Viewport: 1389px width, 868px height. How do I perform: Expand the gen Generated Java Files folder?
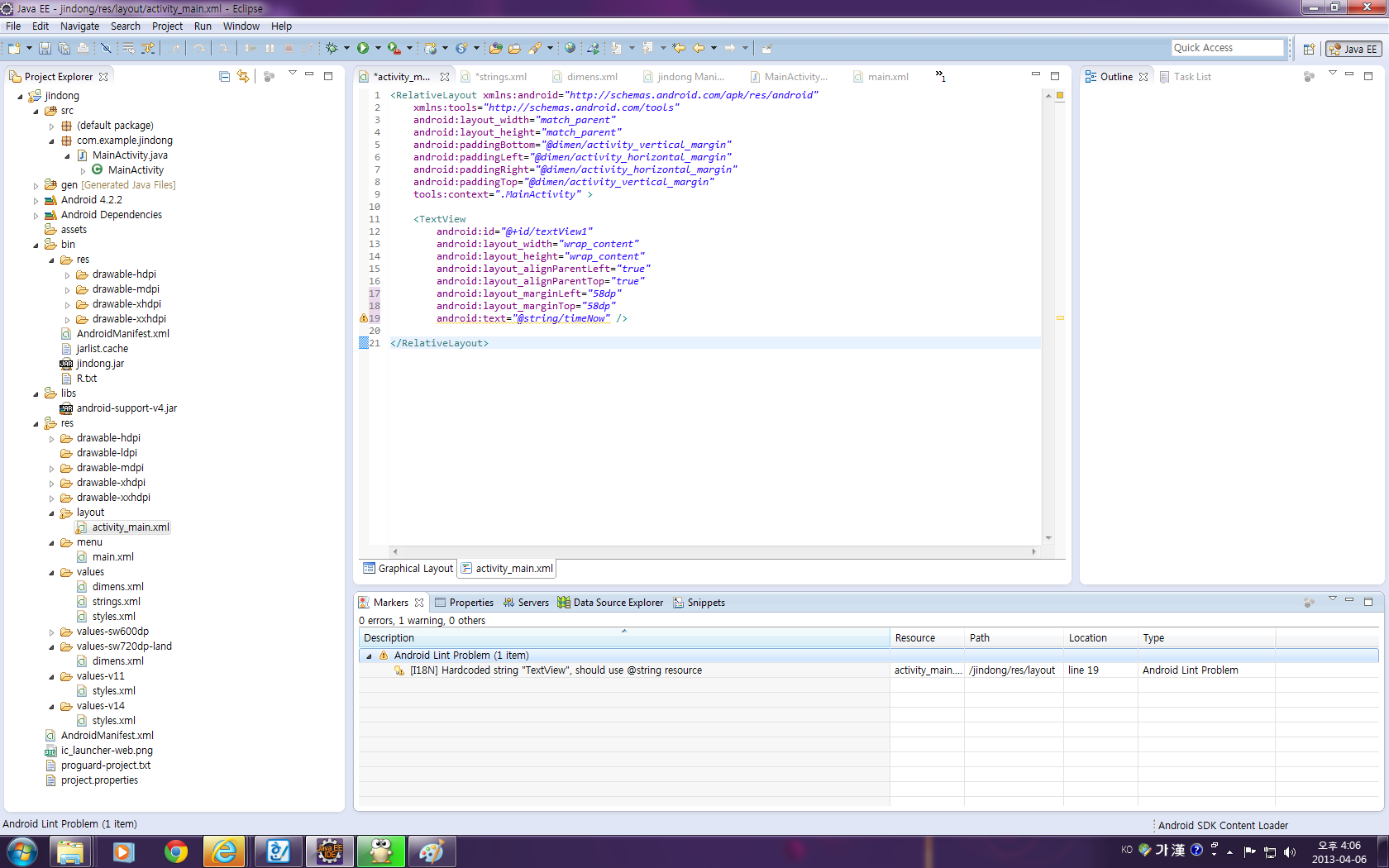click(x=36, y=185)
